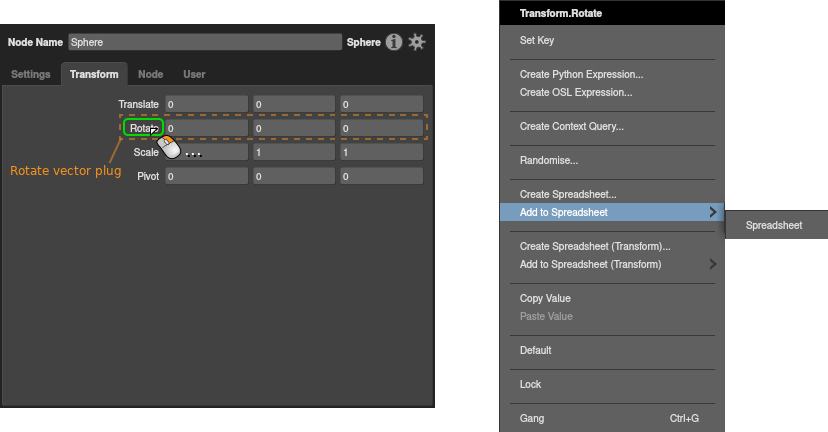Viewport: 828px width, 432px height.
Task: Choose Copy Value from the menu
Action: point(546,298)
